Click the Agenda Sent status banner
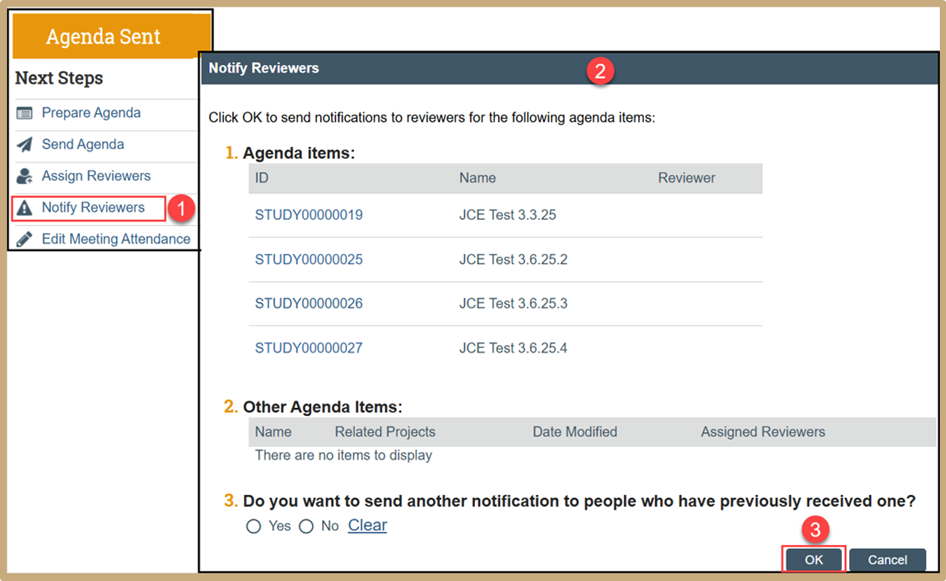The height and width of the screenshot is (581, 946). [x=104, y=37]
